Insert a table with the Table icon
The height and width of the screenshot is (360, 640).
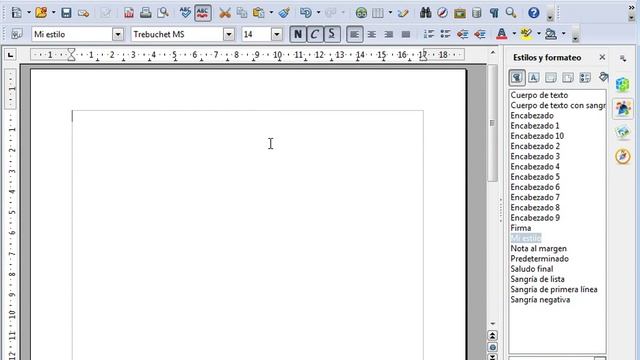[x=378, y=13]
